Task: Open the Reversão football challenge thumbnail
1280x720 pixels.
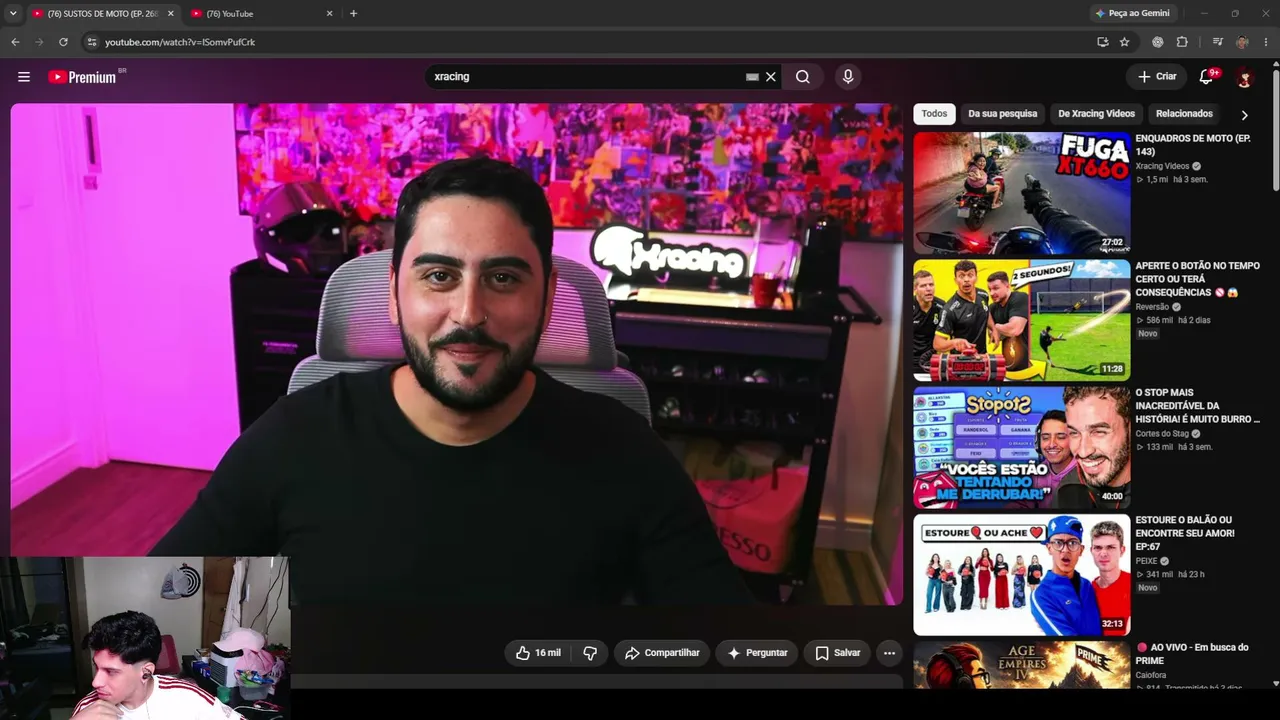Action: (1022, 320)
